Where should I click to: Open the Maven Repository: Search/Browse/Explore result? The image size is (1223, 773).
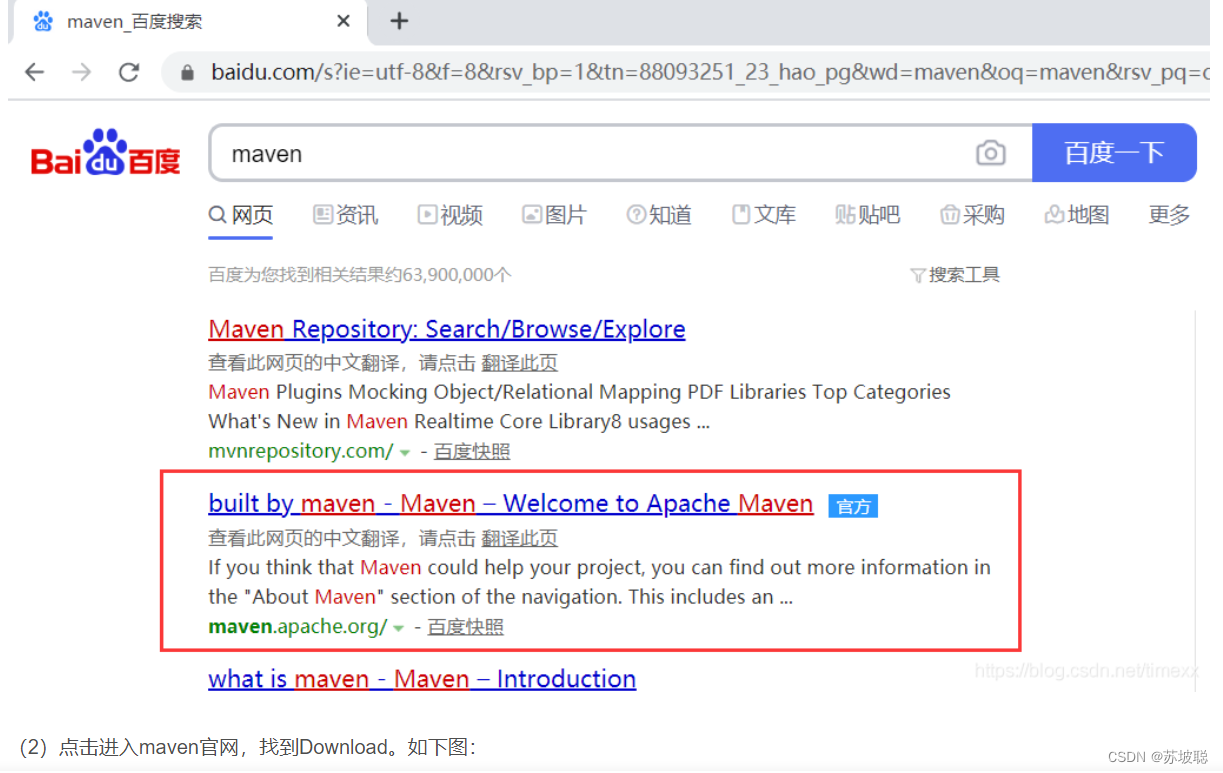447,329
